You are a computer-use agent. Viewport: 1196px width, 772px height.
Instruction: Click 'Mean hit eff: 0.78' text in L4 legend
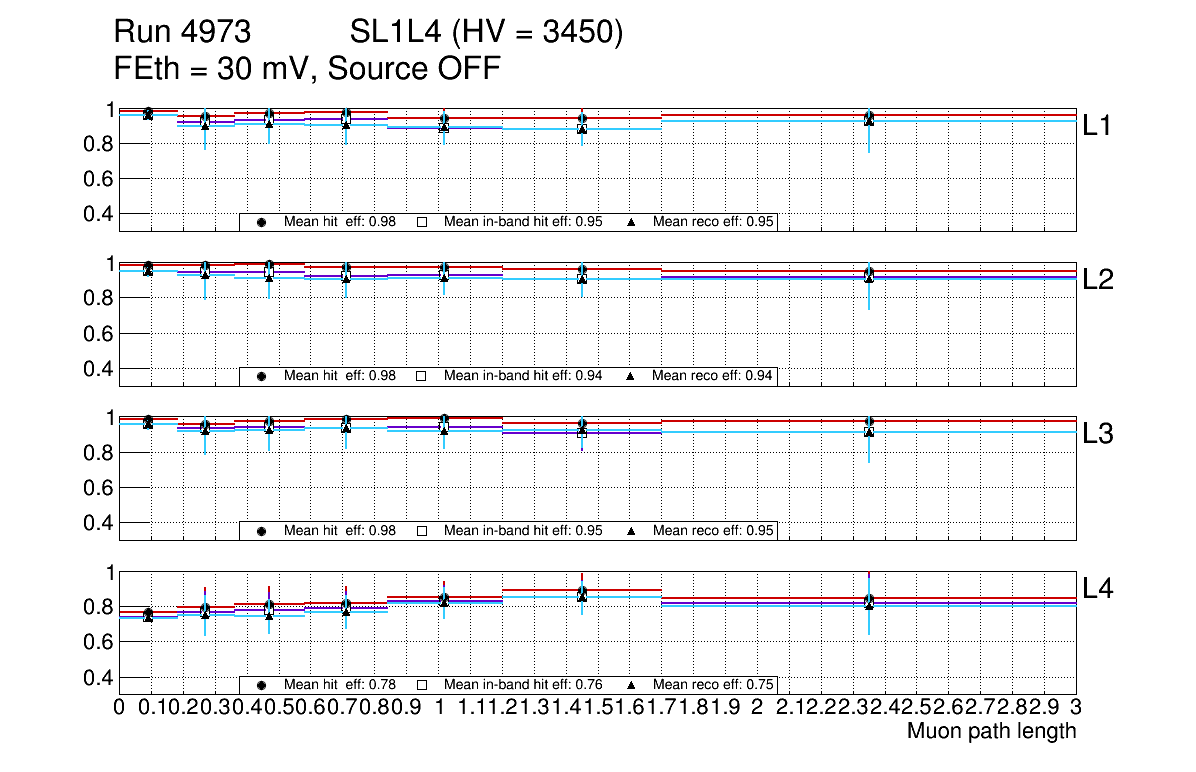pos(340,685)
